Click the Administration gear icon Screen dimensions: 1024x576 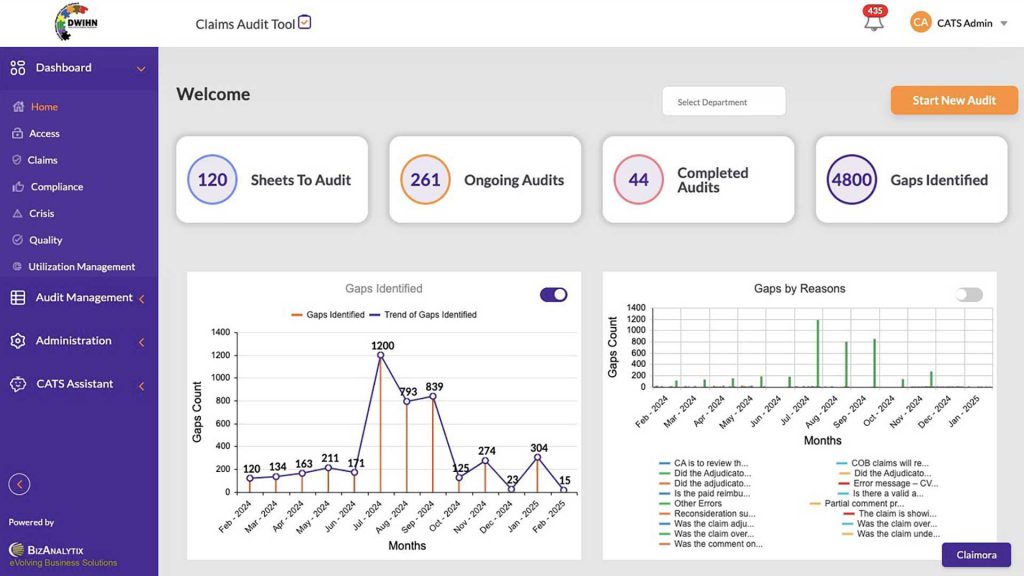point(17,341)
